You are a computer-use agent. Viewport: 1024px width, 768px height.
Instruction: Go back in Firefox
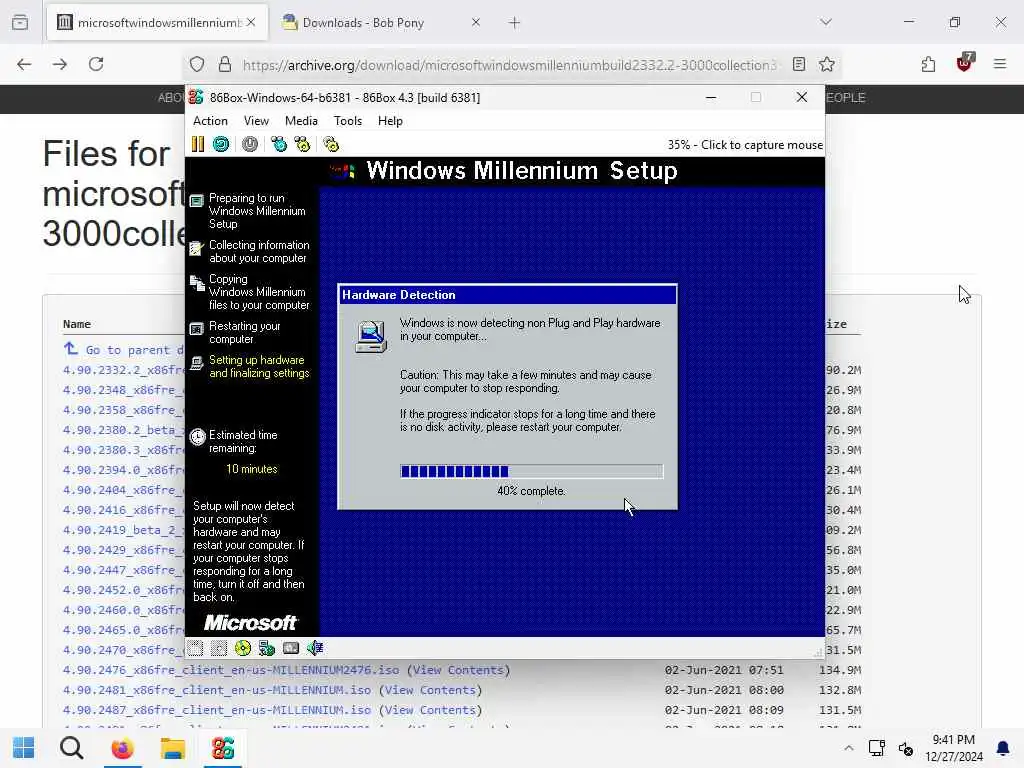(24, 64)
